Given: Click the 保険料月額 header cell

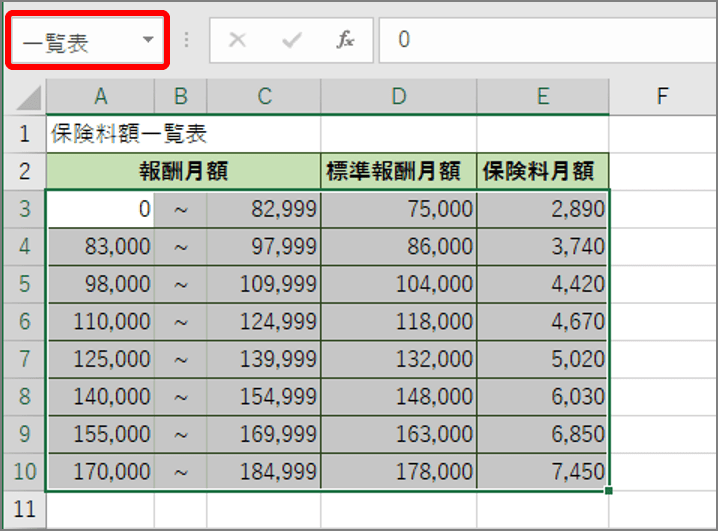Looking at the screenshot, I should tap(543, 171).
